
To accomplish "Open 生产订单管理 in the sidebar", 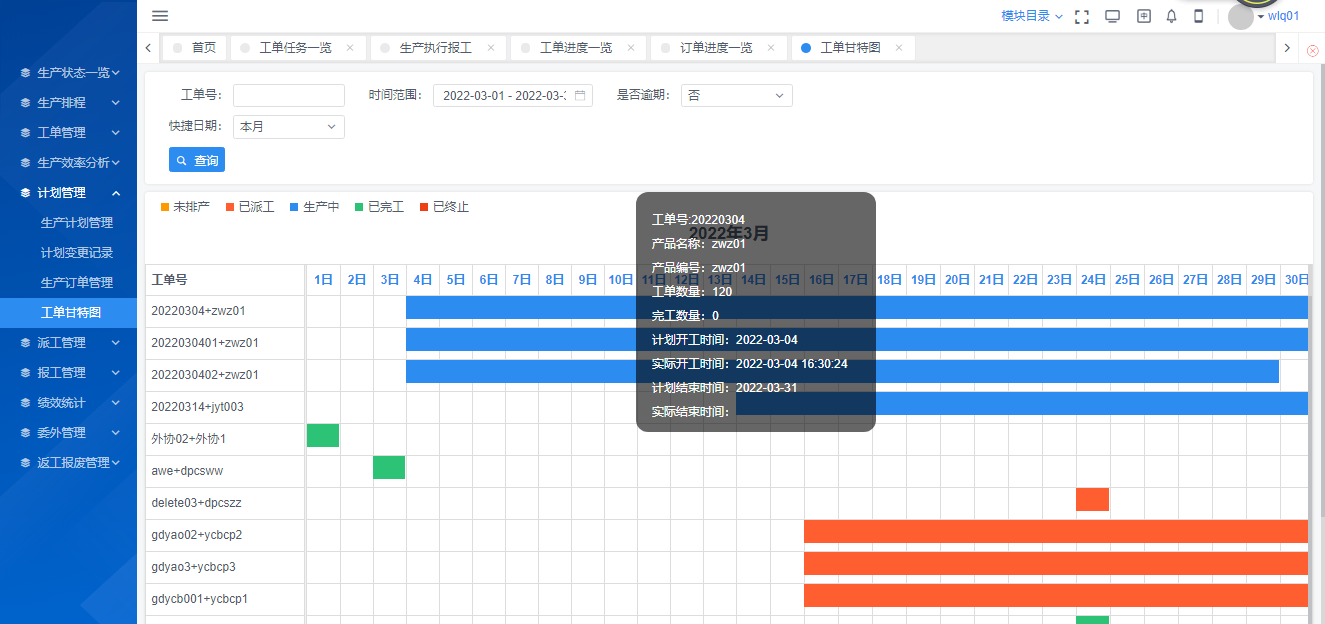I will click(77, 283).
